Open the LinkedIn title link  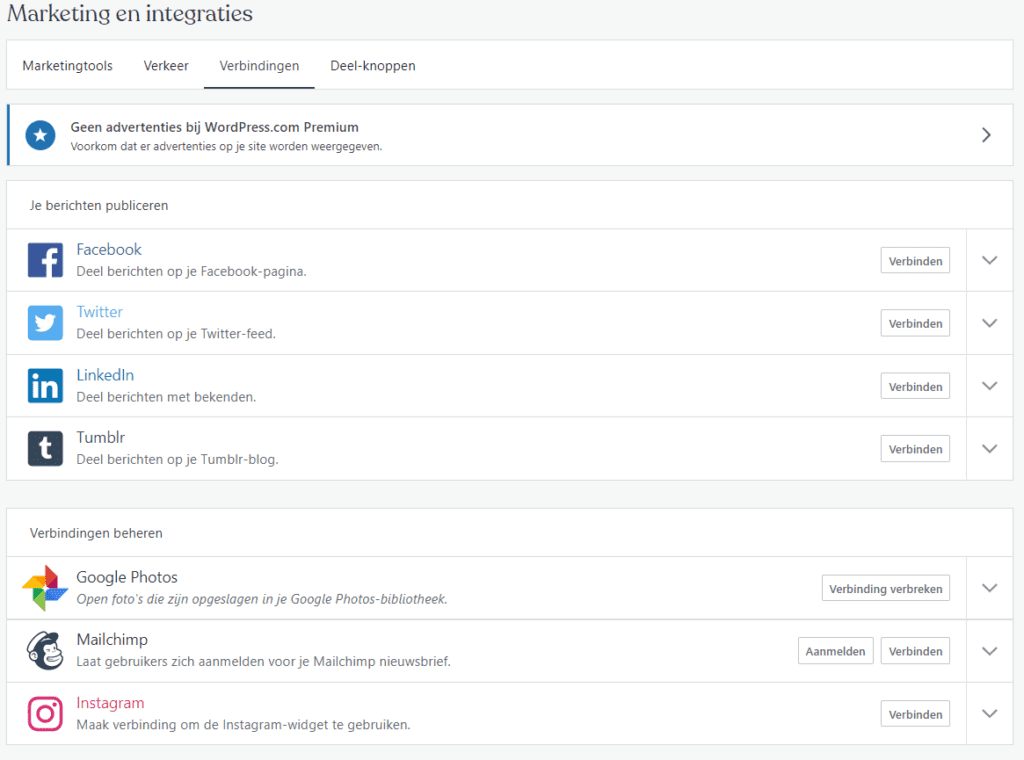[105, 375]
